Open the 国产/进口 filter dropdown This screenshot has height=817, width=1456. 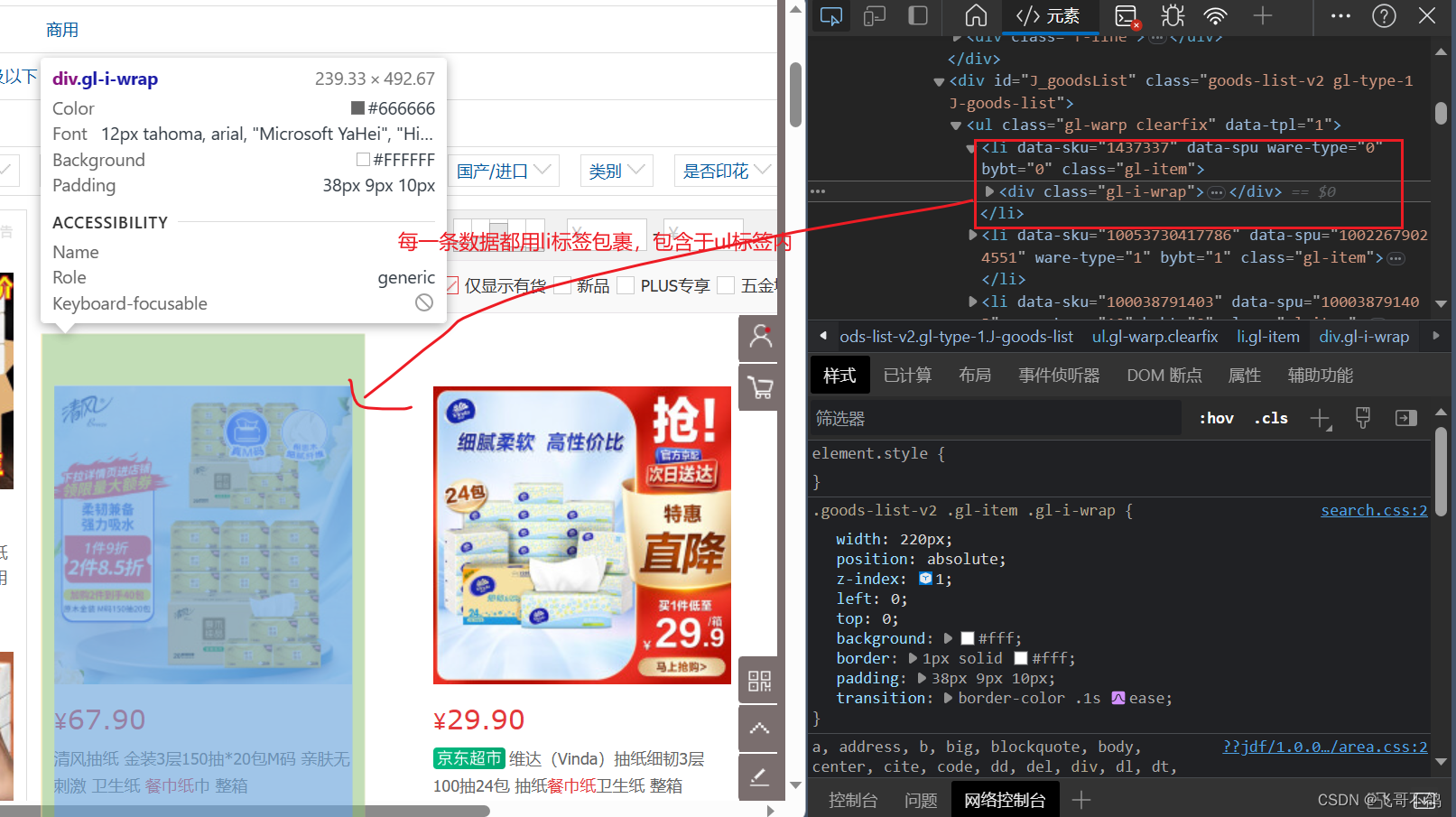(x=504, y=171)
